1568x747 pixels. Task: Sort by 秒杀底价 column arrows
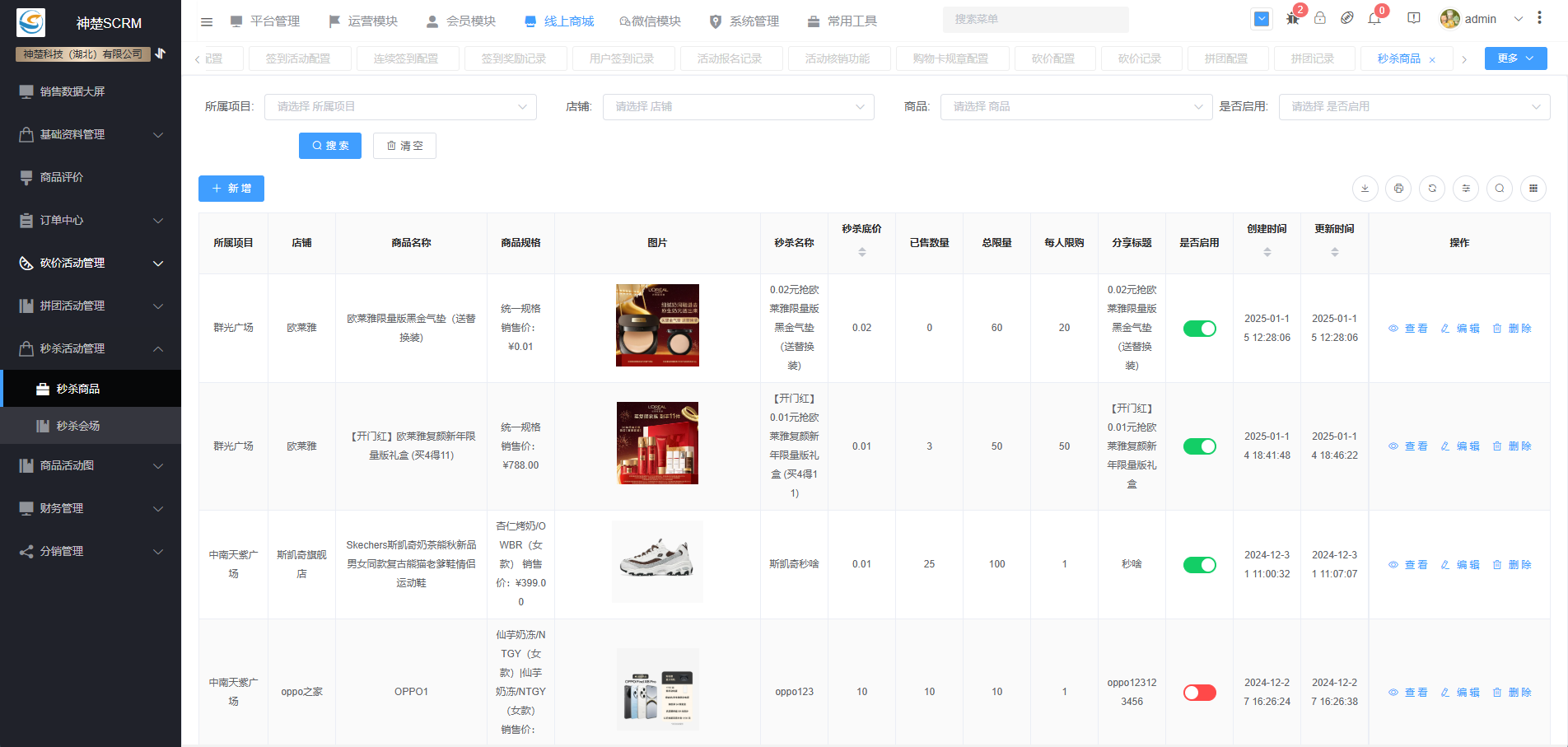(x=862, y=252)
